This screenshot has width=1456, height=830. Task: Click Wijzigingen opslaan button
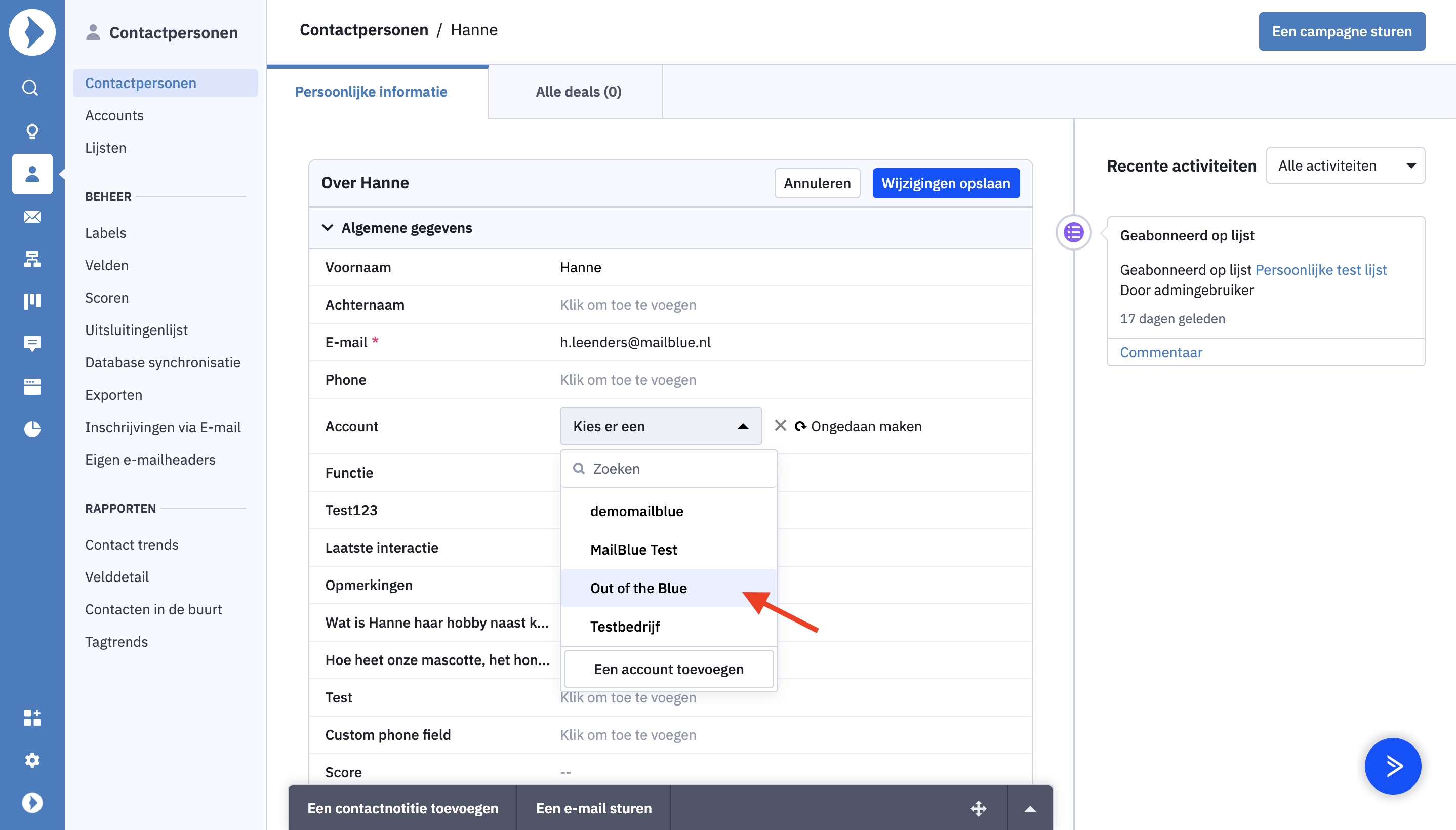pos(946,183)
